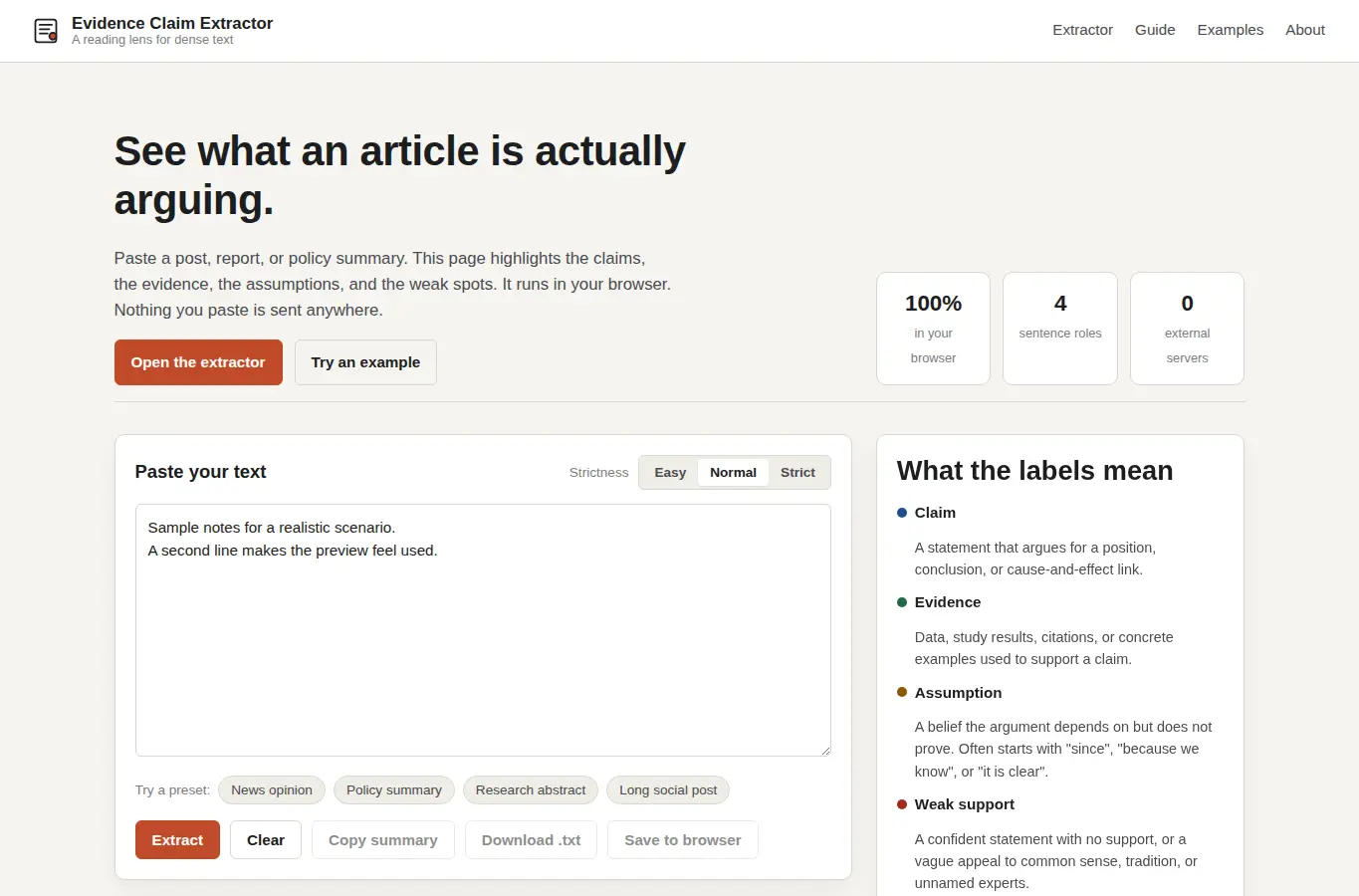This screenshot has height=896, width=1359.
Task: Select the Extractor nav item
Action: coord(1082,30)
